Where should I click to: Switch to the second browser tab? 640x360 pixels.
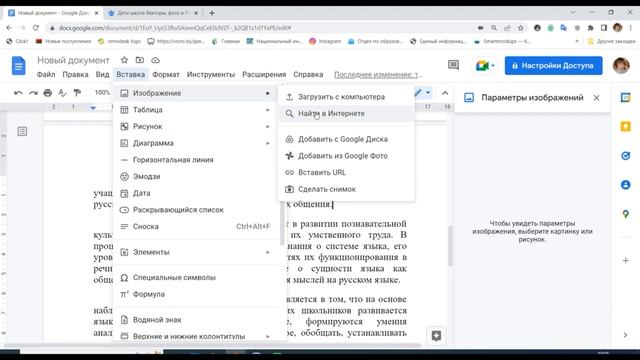coord(152,13)
